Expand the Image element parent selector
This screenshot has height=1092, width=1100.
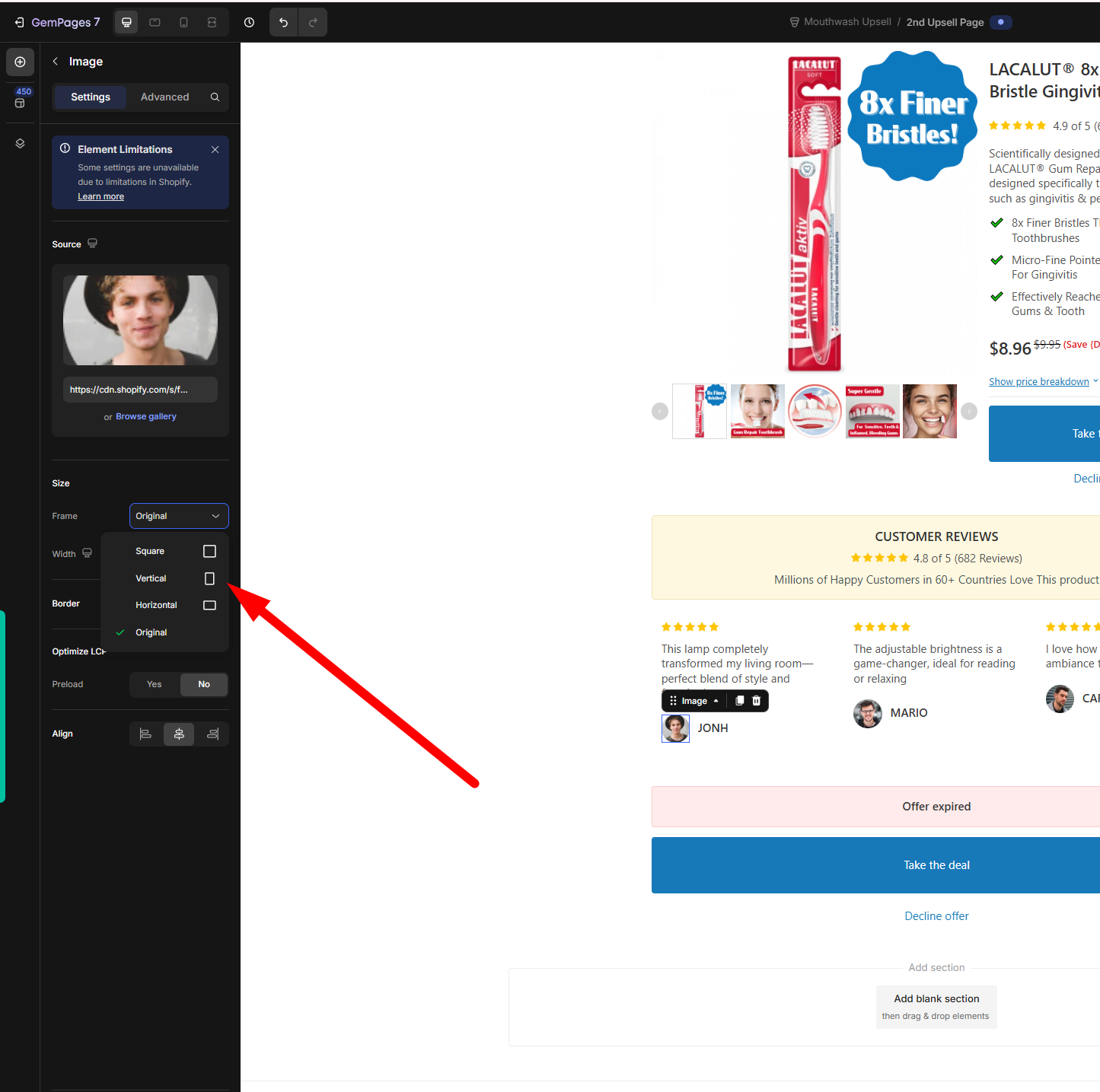716,701
